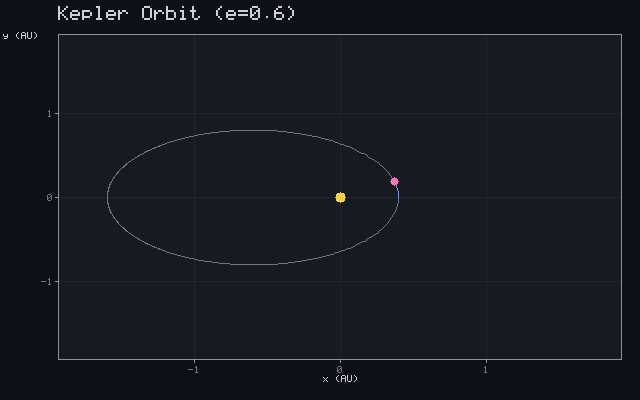Image resolution: width=640 pixels, height=400 pixels.
Task: Click the pink planet marker on orbit
Action: [394, 182]
